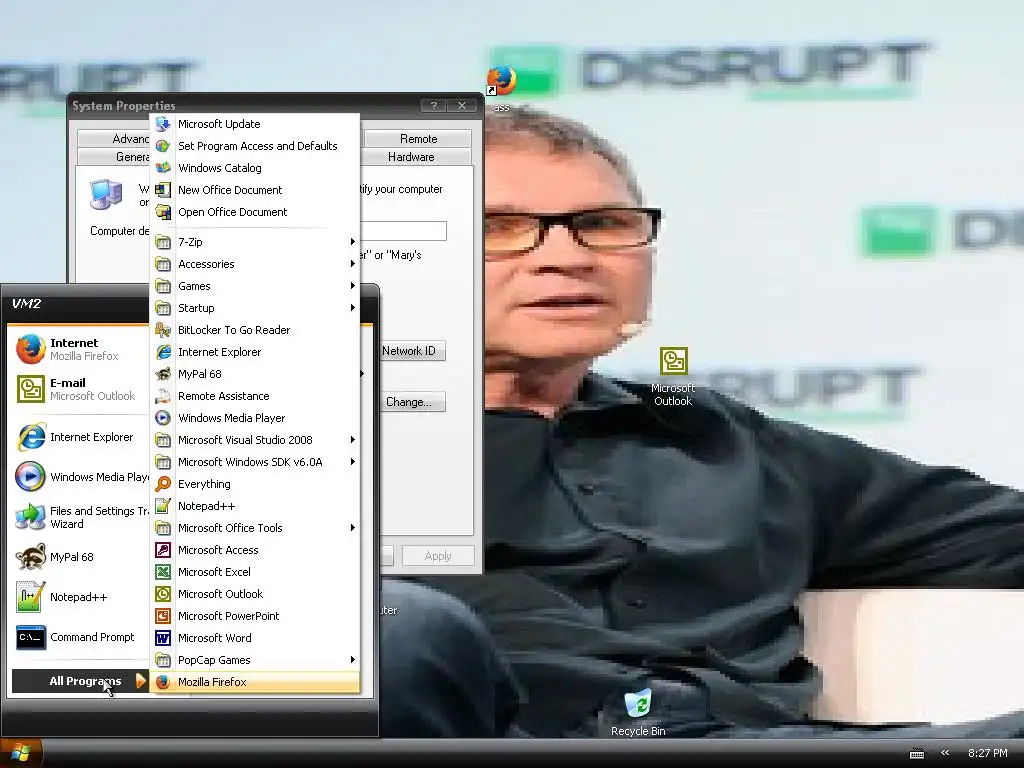1024x768 pixels.
Task: Start the Everything search tool
Action: [255, 484]
